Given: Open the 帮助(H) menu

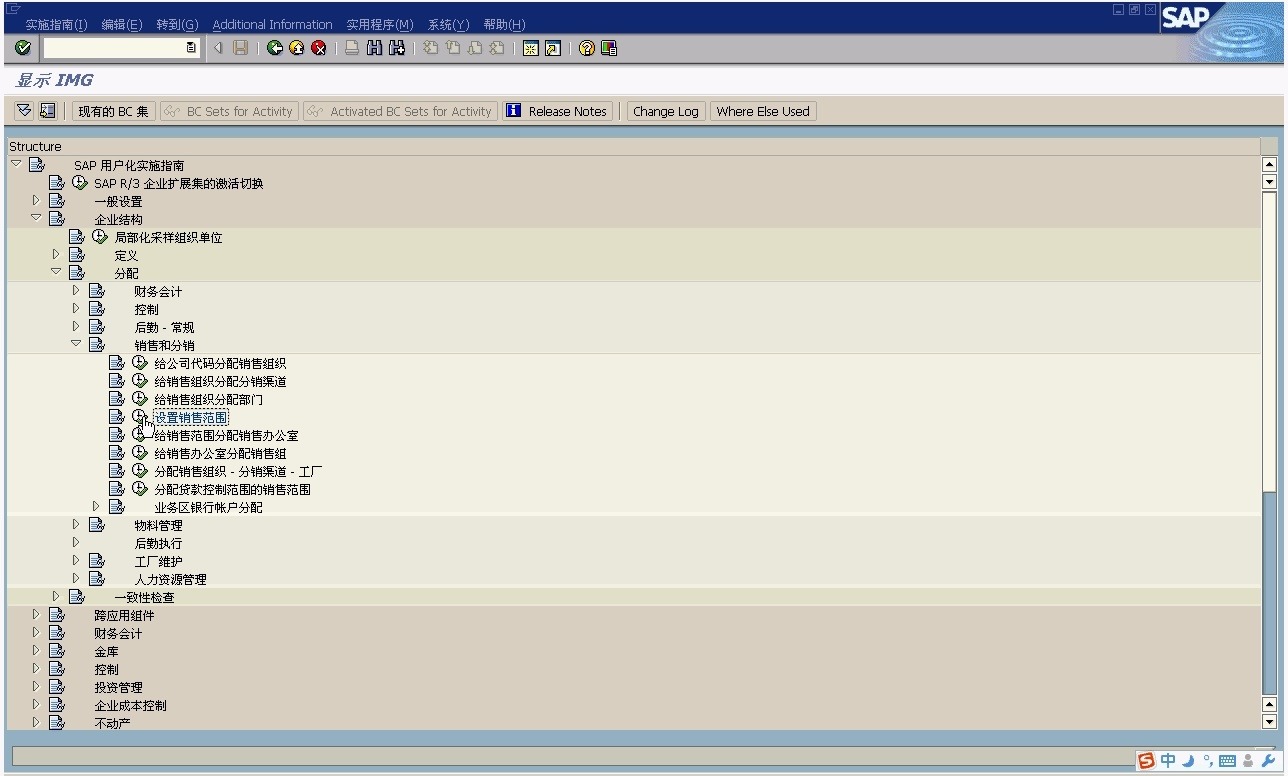Looking at the screenshot, I should tap(504, 24).
